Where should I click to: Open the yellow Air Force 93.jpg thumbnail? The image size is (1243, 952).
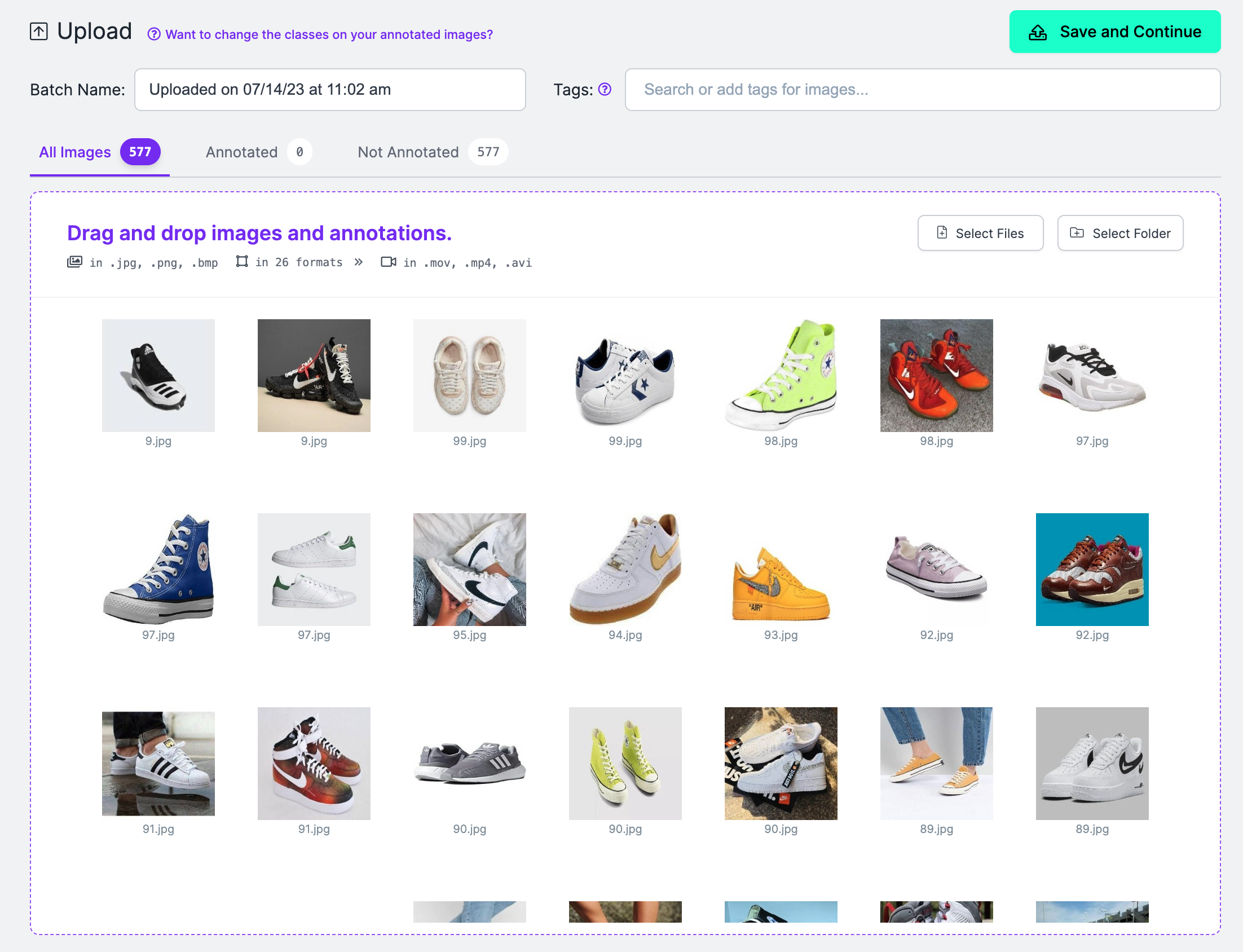[x=780, y=570]
